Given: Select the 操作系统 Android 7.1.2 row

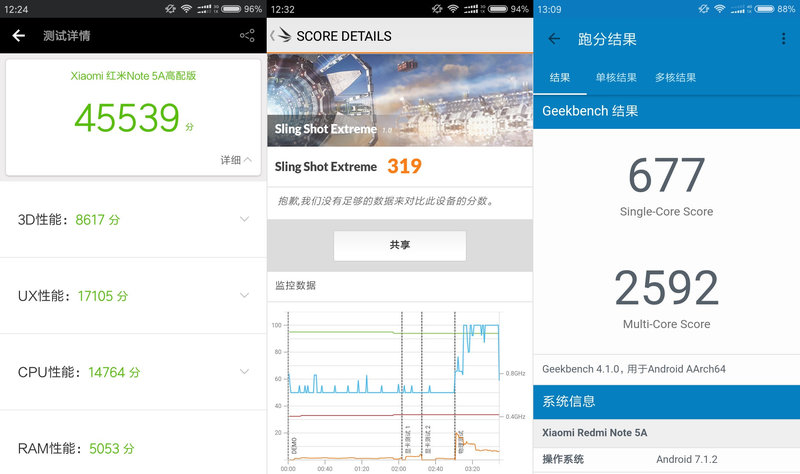Looking at the screenshot, I should click(x=666, y=459).
